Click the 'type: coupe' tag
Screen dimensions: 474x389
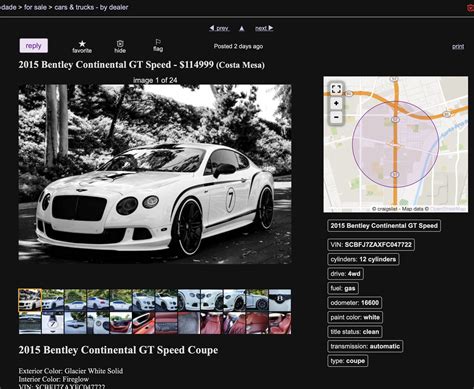(x=348, y=361)
